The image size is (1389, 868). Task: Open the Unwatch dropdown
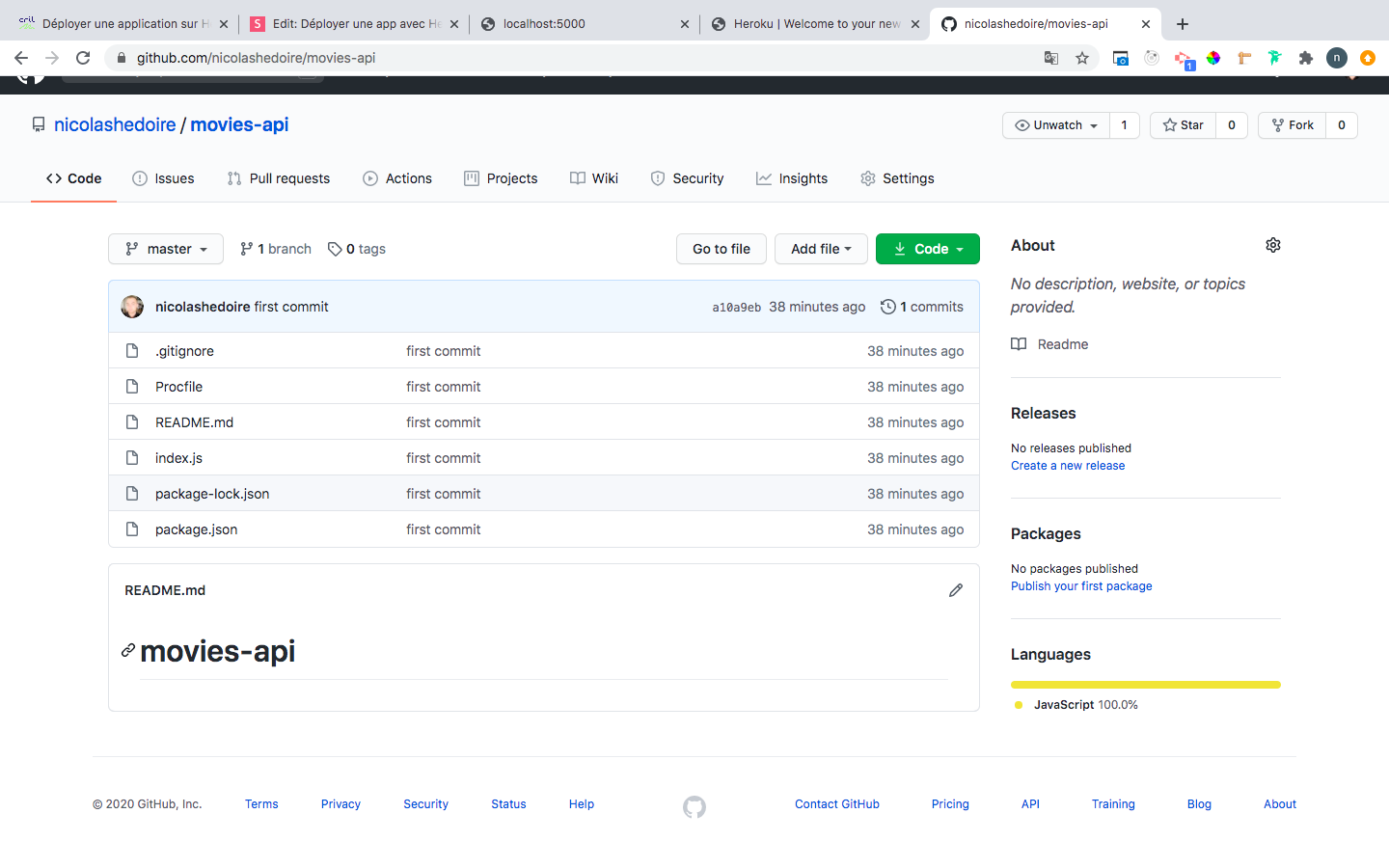1056,125
